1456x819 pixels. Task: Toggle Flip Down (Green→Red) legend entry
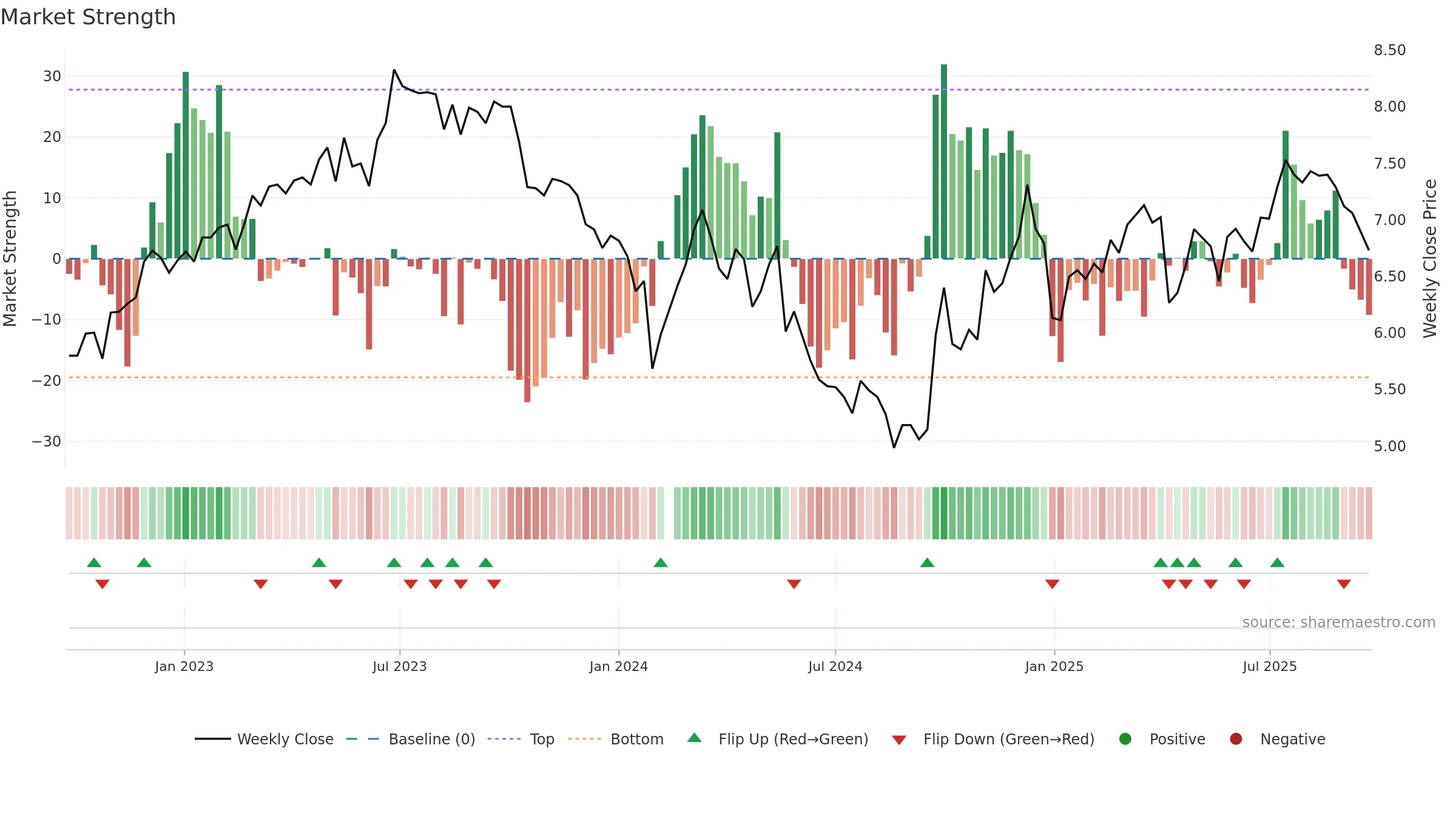(x=993, y=739)
